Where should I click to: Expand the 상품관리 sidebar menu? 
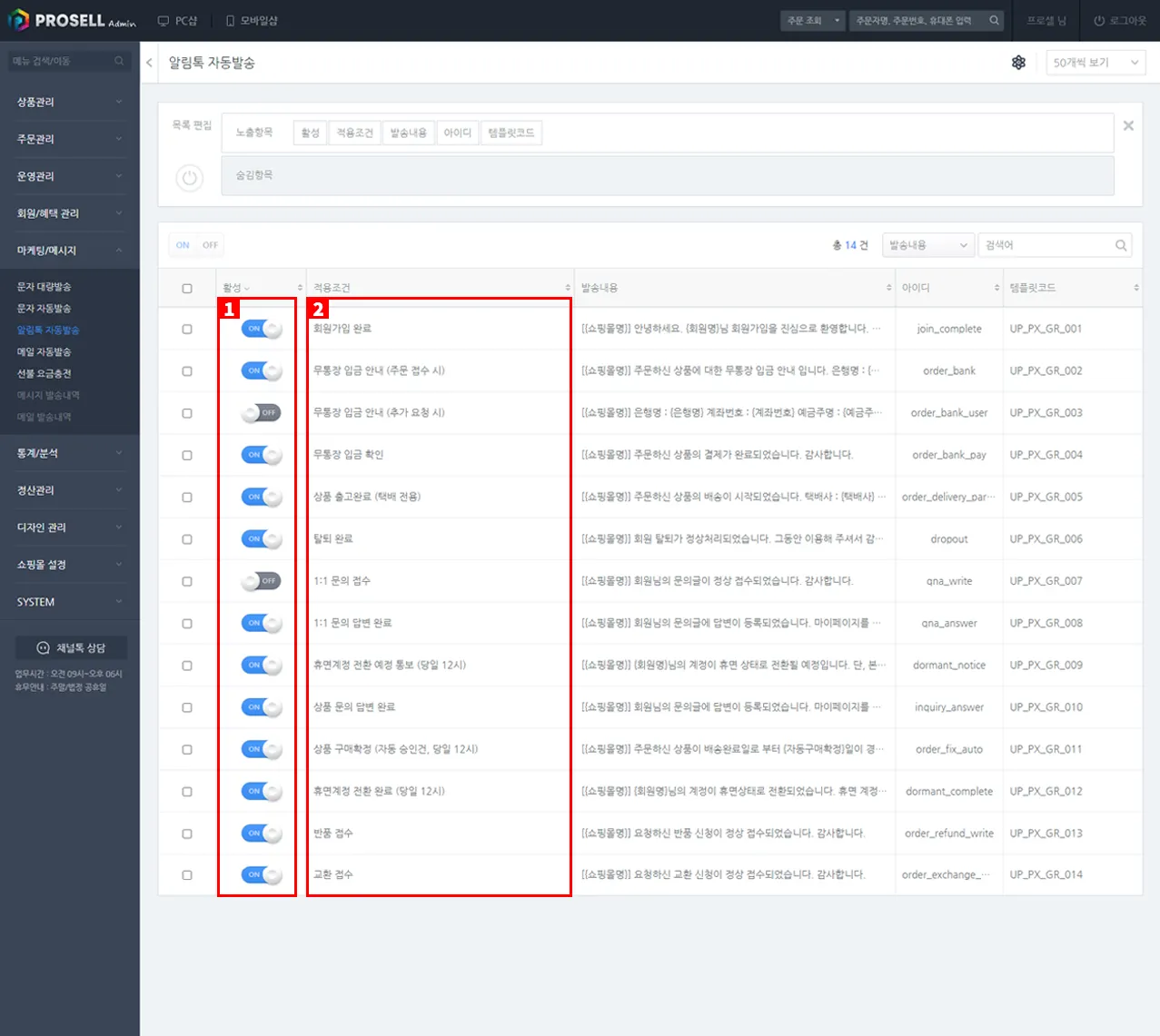click(x=70, y=102)
